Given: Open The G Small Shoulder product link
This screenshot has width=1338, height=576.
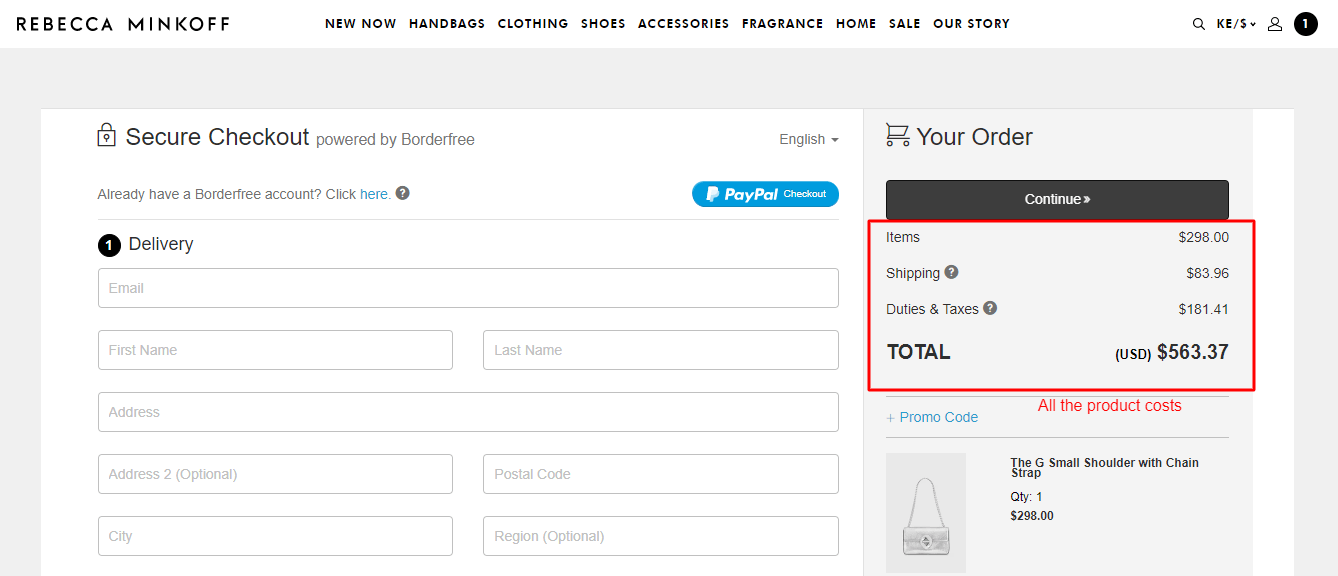Looking at the screenshot, I should [1104, 467].
